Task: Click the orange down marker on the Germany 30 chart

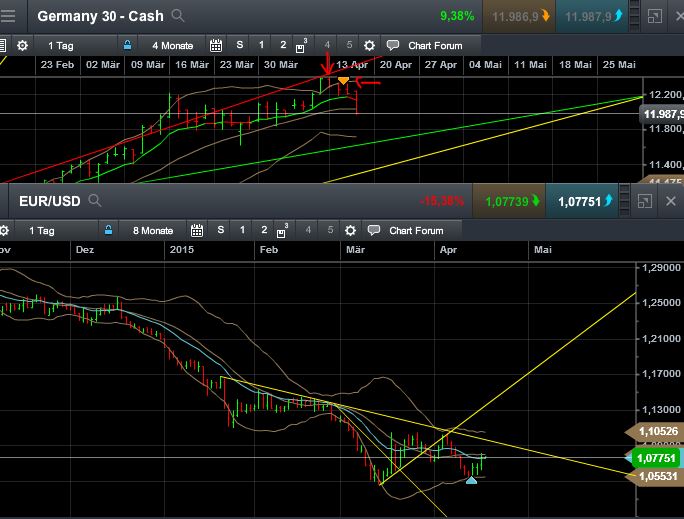Action: [343, 81]
